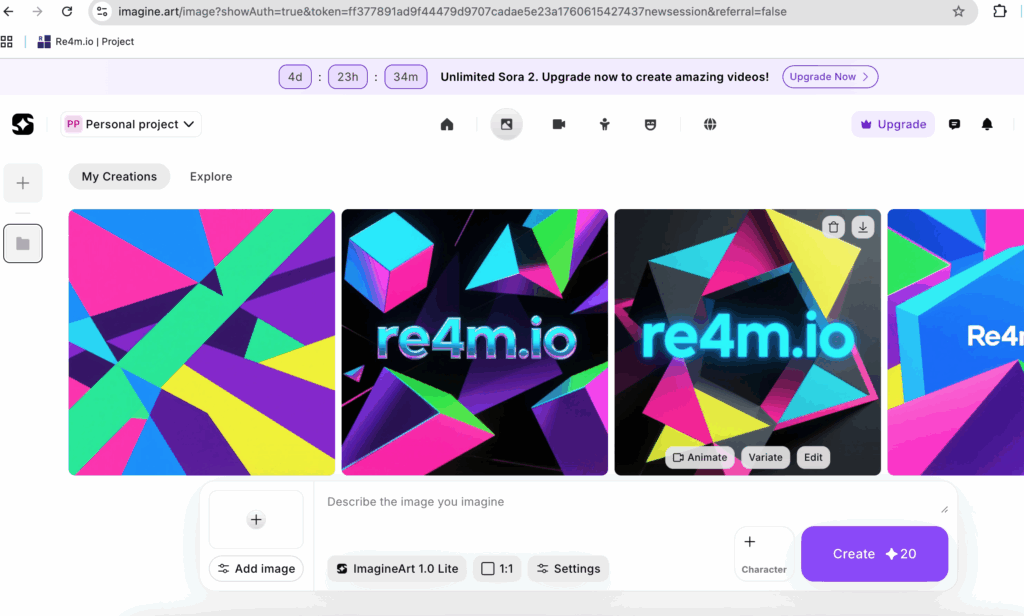Click the Upgrade Now banner link
This screenshot has width=1024, height=616.
pos(830,77)
